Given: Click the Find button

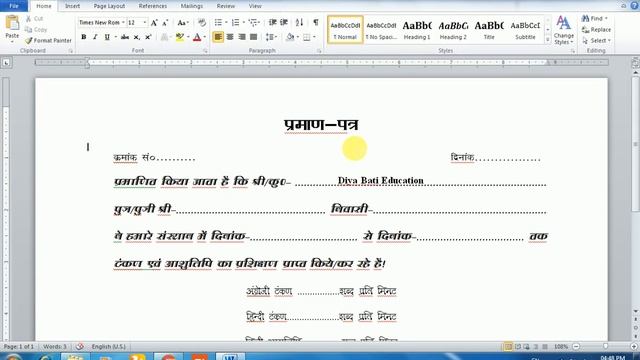Looking at the screenshot, I should coord(594,18).
